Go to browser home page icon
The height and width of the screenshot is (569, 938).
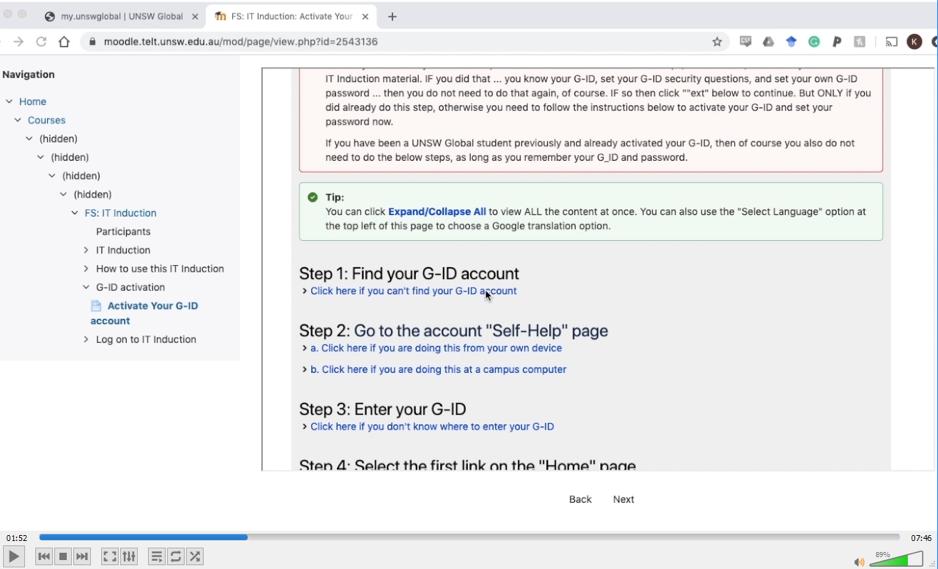[x=64, y=42]
